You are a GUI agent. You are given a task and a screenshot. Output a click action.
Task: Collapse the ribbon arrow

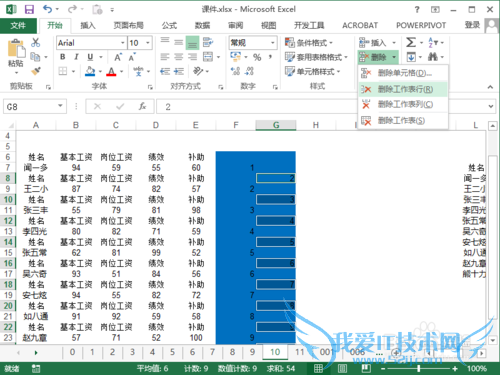(x=490, y=87)
